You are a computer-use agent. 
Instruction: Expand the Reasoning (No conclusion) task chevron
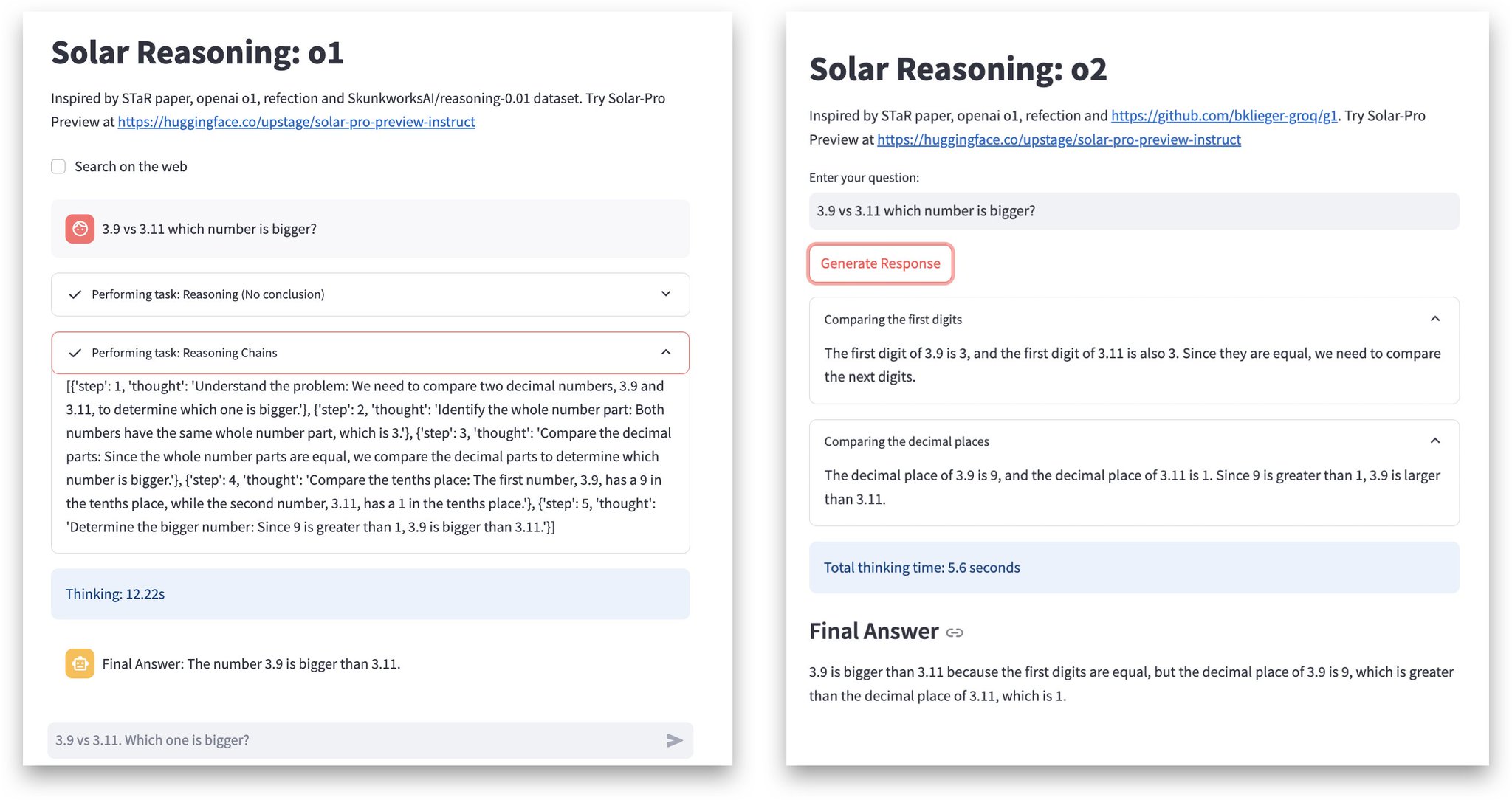[666, 294]
